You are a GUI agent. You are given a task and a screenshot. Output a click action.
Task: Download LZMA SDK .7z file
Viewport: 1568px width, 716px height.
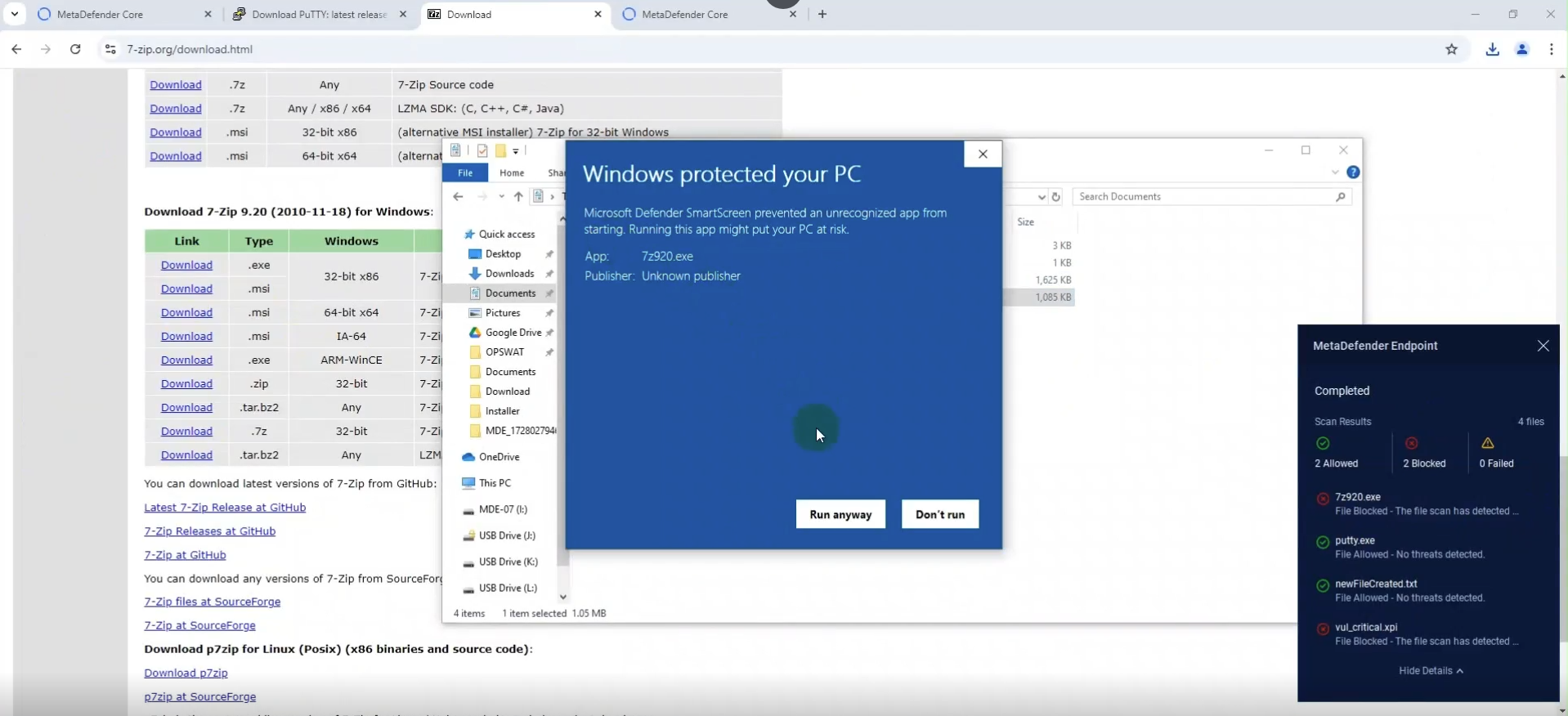tap(176, 108)
